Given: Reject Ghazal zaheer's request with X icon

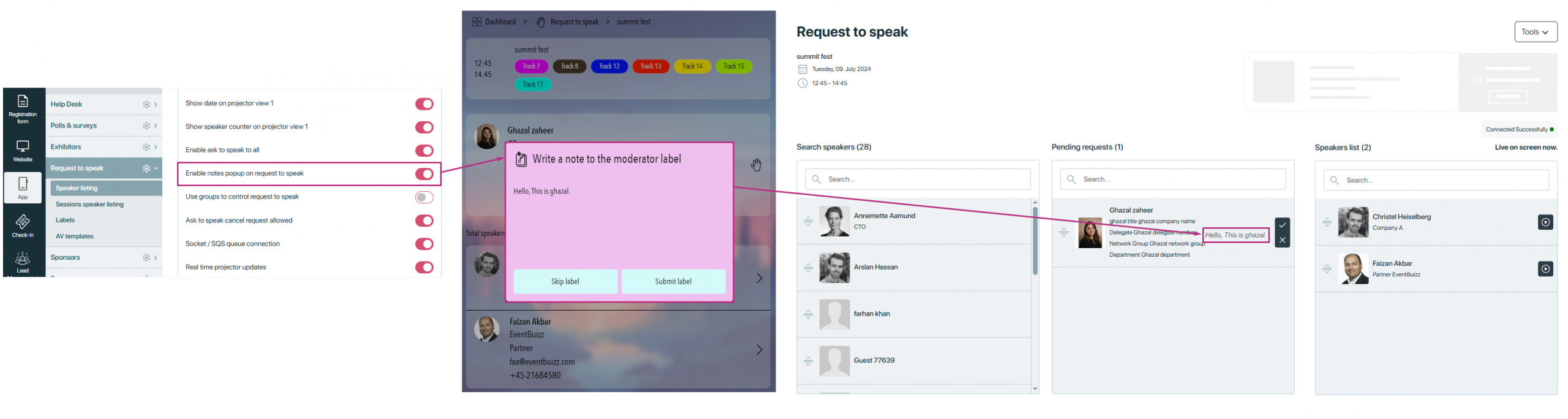Looking at the screenshot, I should point(1282,240).
